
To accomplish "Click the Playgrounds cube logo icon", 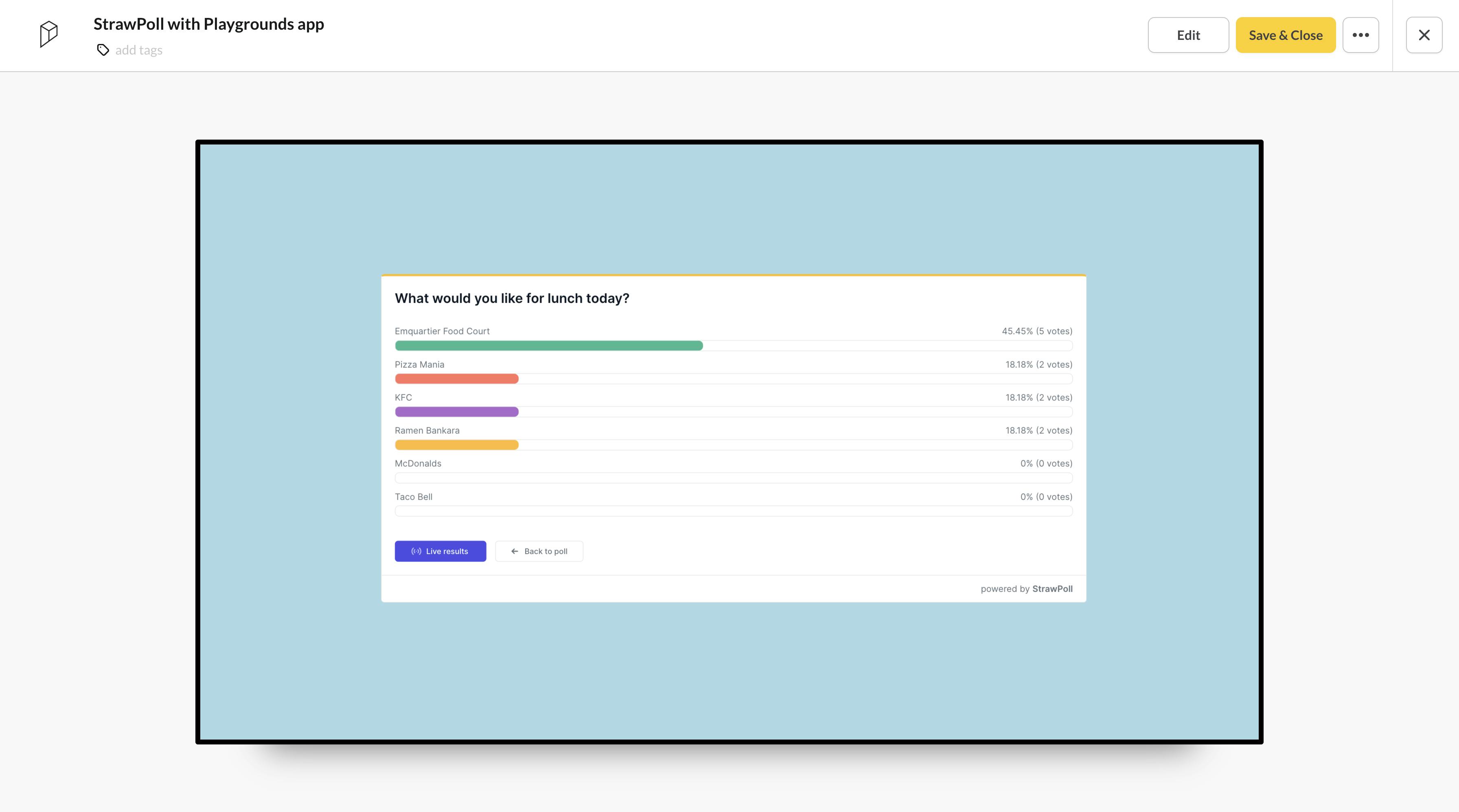I will click(x=48, y=34).
